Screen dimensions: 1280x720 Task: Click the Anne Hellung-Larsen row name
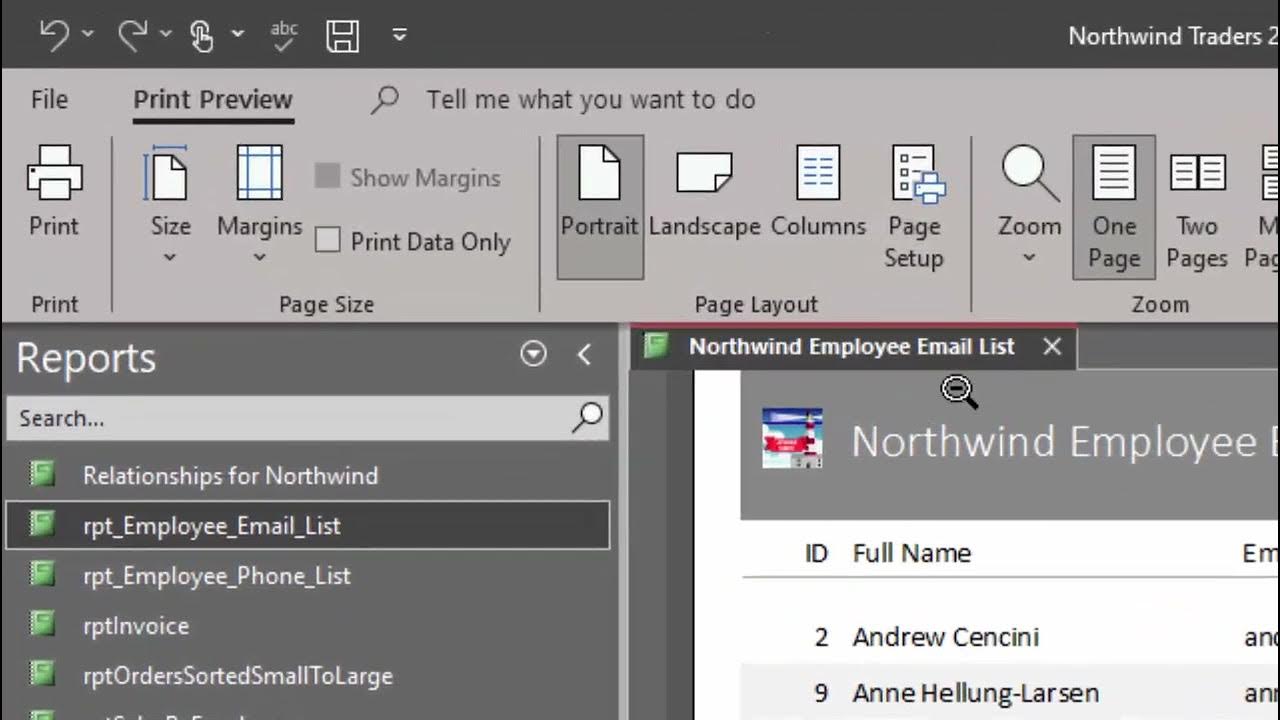[976, 693]
